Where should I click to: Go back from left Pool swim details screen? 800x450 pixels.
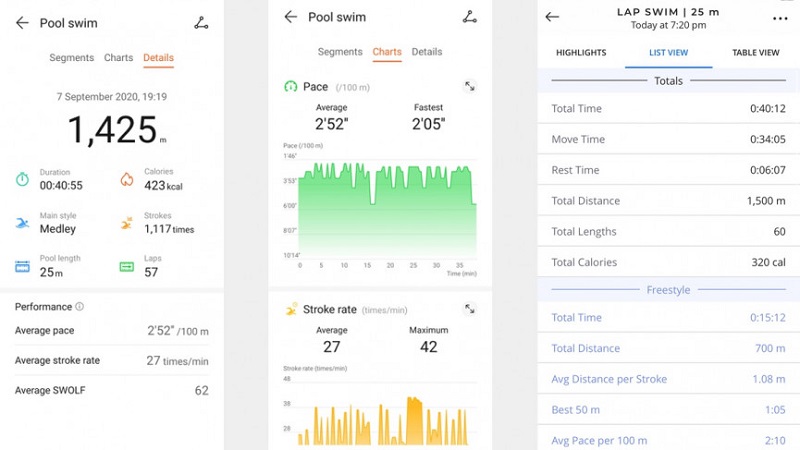pos(22,23)
